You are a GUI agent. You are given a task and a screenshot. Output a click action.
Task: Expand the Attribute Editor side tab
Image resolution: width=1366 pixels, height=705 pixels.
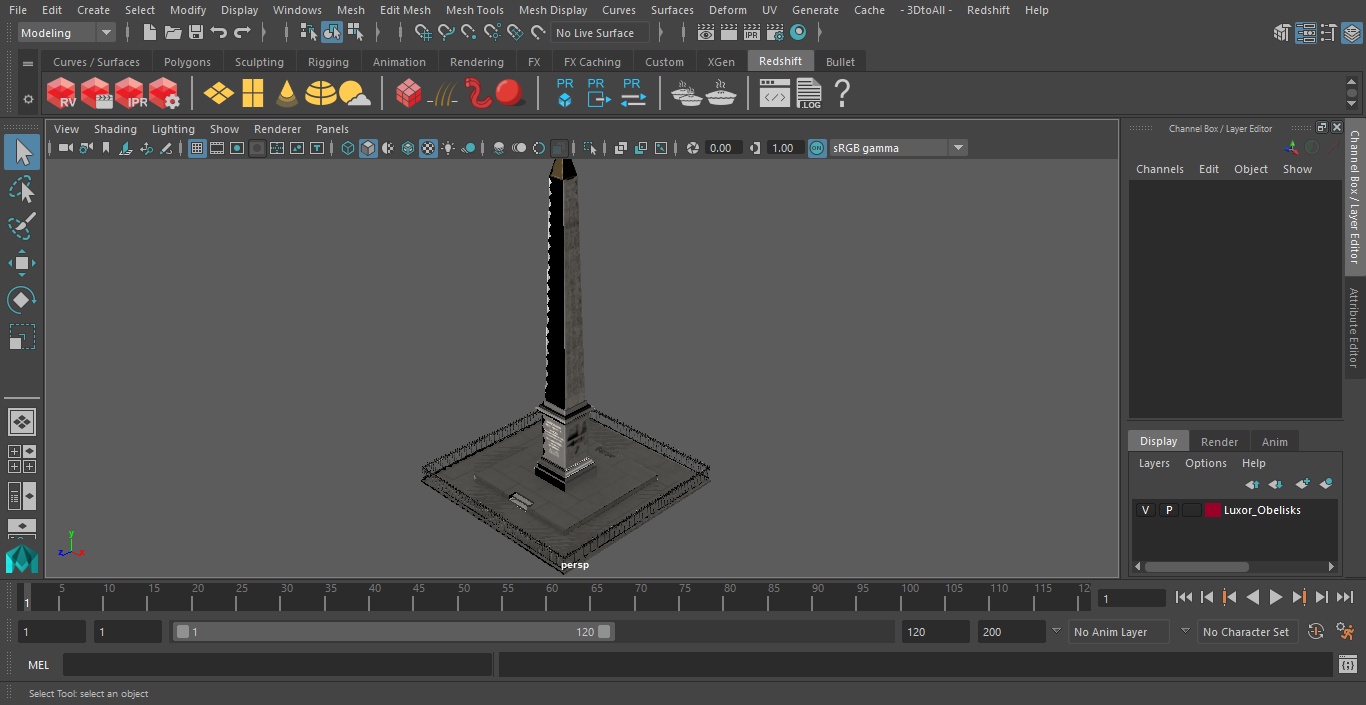(x=1354, y=329)
